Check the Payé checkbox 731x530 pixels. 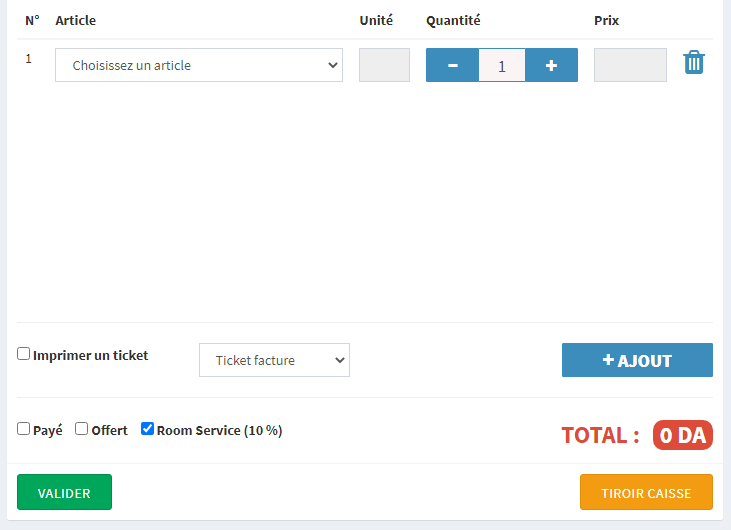coord(24,429)
